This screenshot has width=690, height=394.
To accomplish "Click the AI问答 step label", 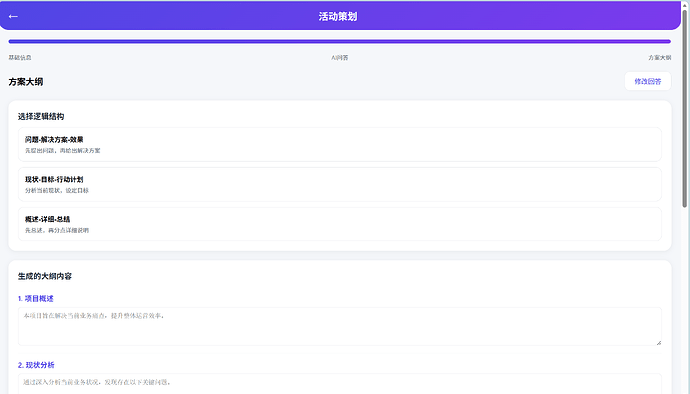I will 340,58.
